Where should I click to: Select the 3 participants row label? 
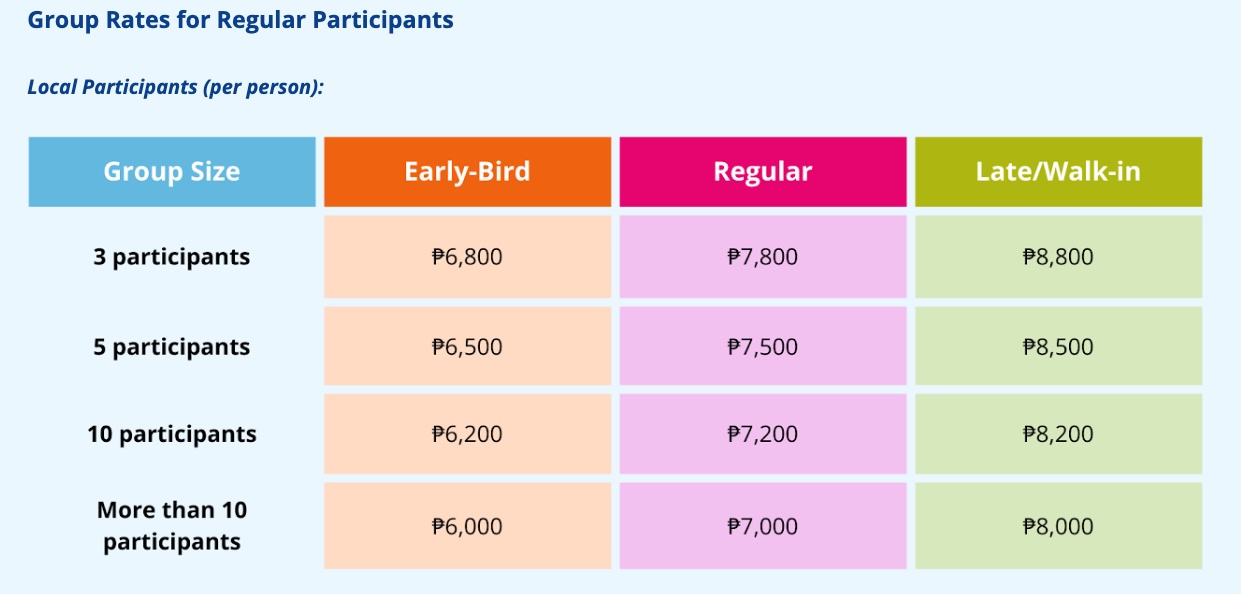[172, 257]
